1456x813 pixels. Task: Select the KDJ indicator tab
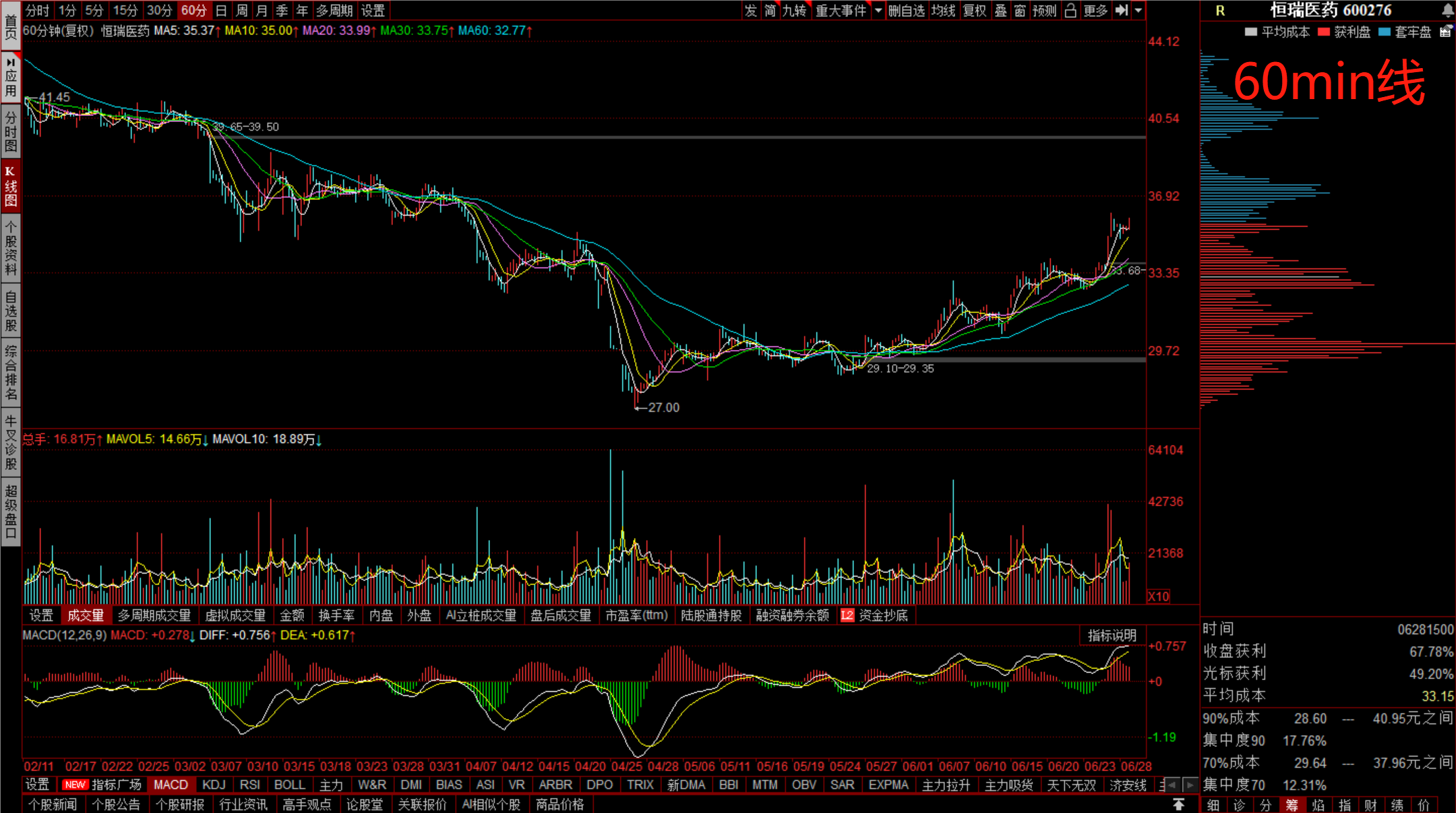click(x=214, y=785)
